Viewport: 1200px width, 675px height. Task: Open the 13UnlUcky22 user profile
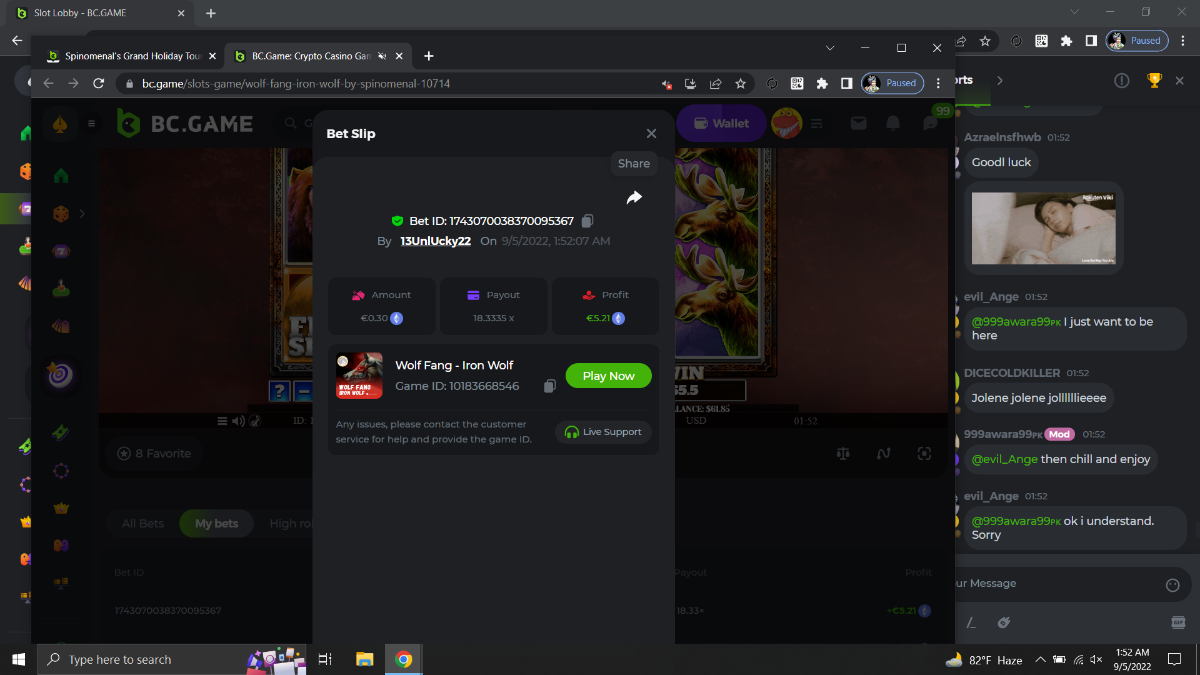435,241
